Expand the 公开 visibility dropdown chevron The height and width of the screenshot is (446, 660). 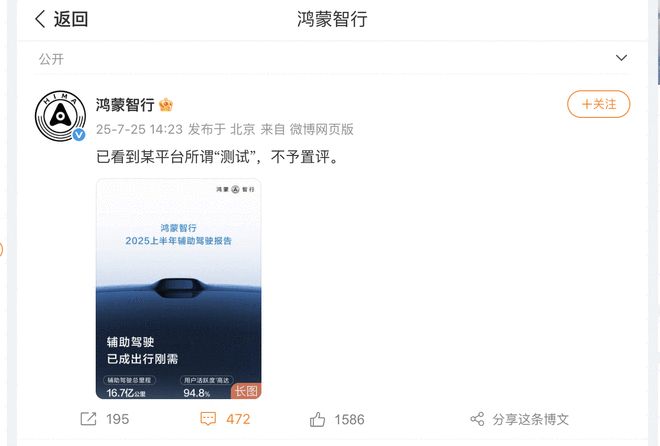[621, 58]
